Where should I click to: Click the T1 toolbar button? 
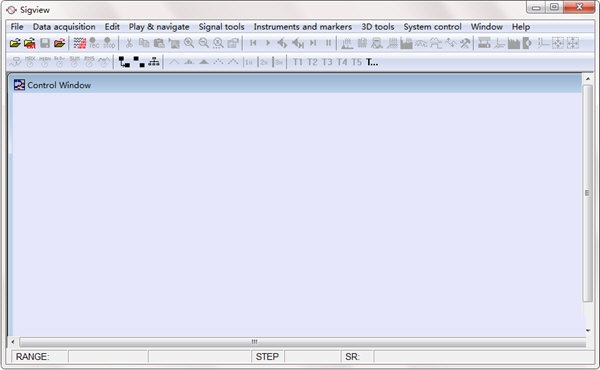pyautogui.click(x=297, y=62)
